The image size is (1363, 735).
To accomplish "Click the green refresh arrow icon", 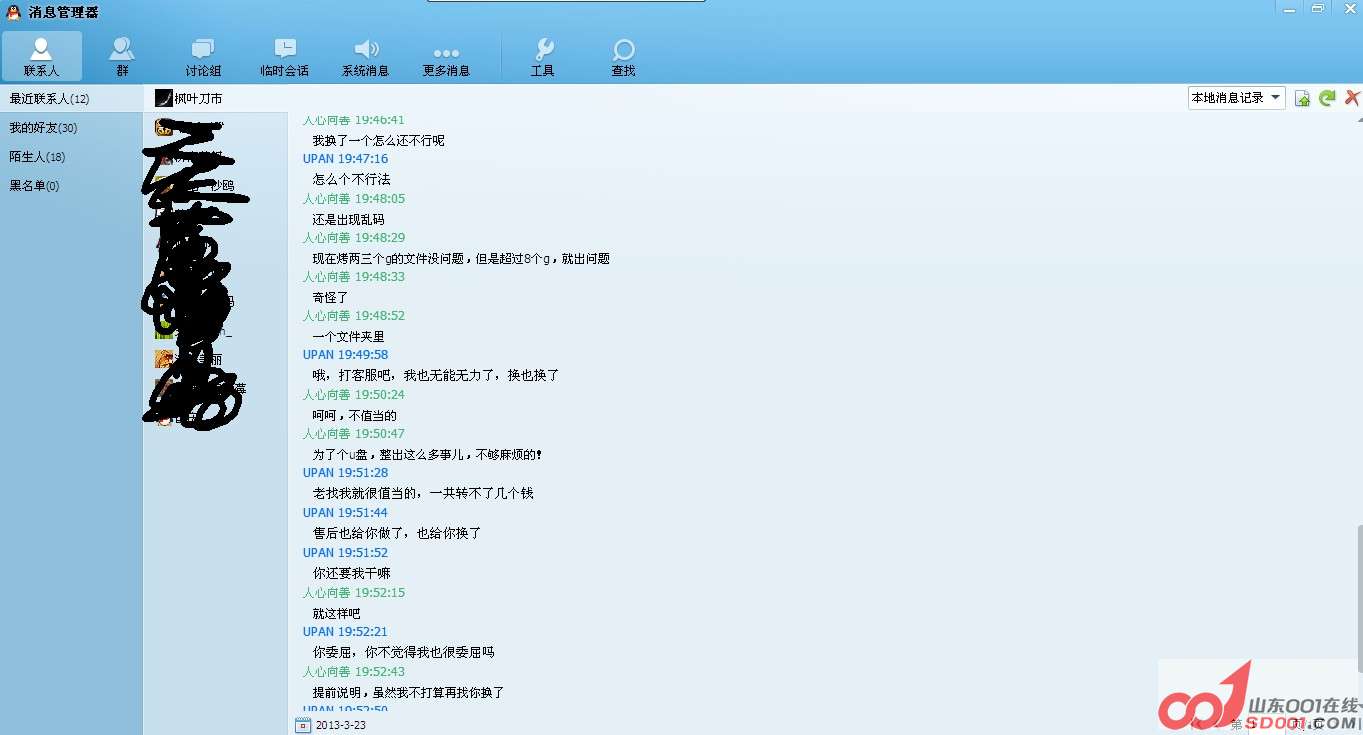I will click(1327, 98).
